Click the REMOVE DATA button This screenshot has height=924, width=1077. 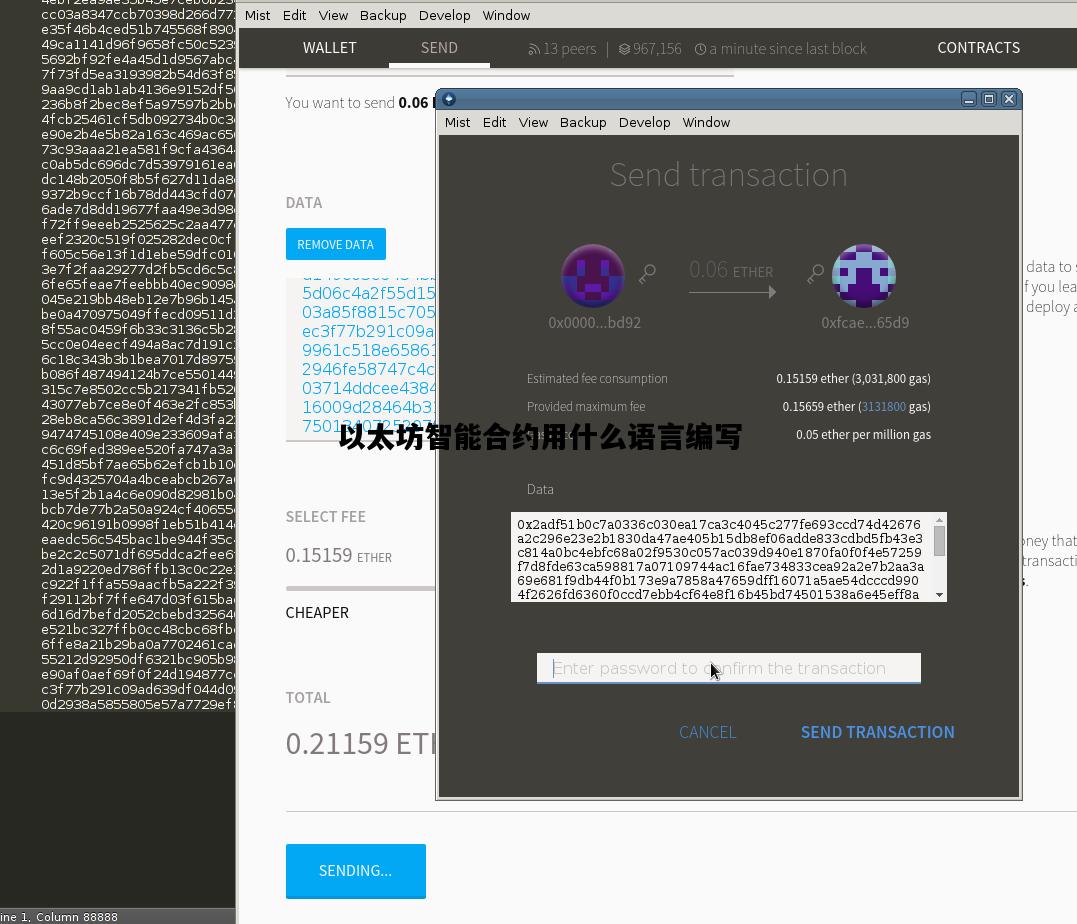pos(336,244)
